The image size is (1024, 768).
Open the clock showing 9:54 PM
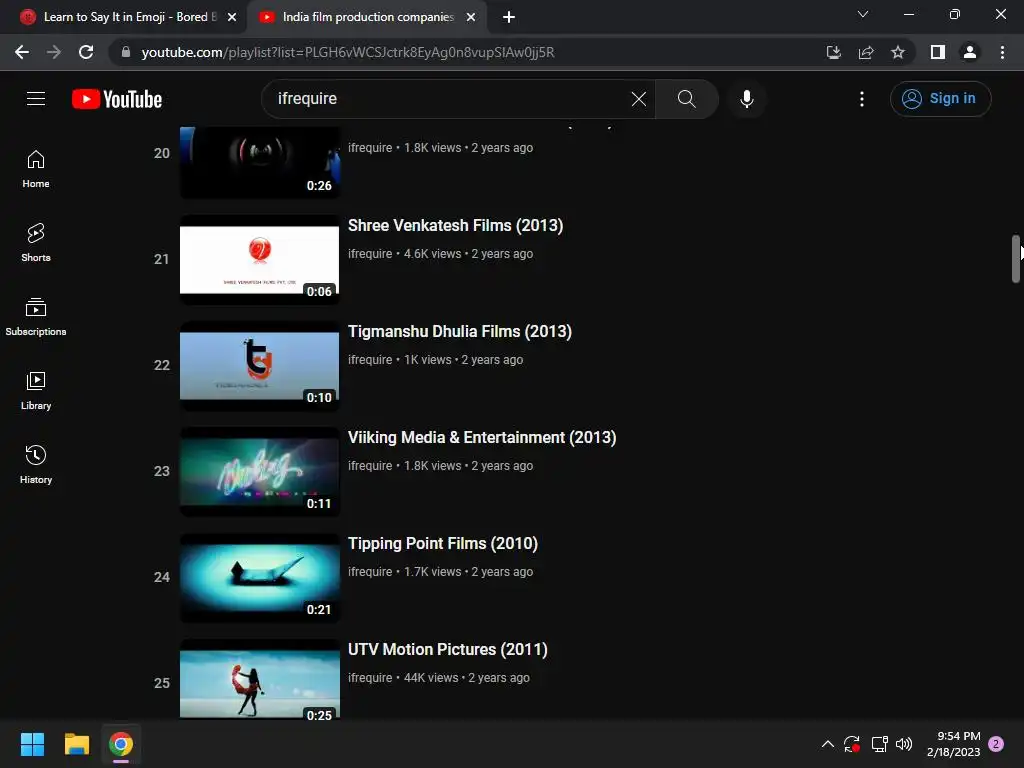coord(953,744)
